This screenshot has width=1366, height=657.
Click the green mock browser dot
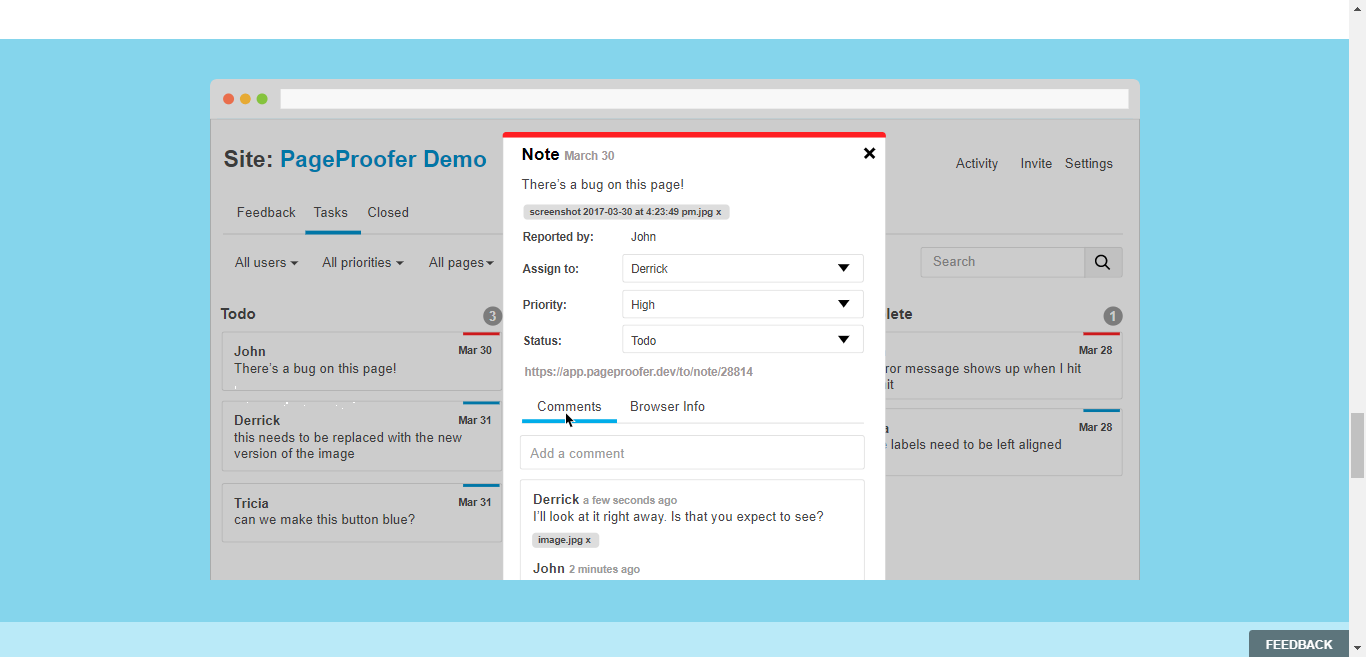click(262, 99)
